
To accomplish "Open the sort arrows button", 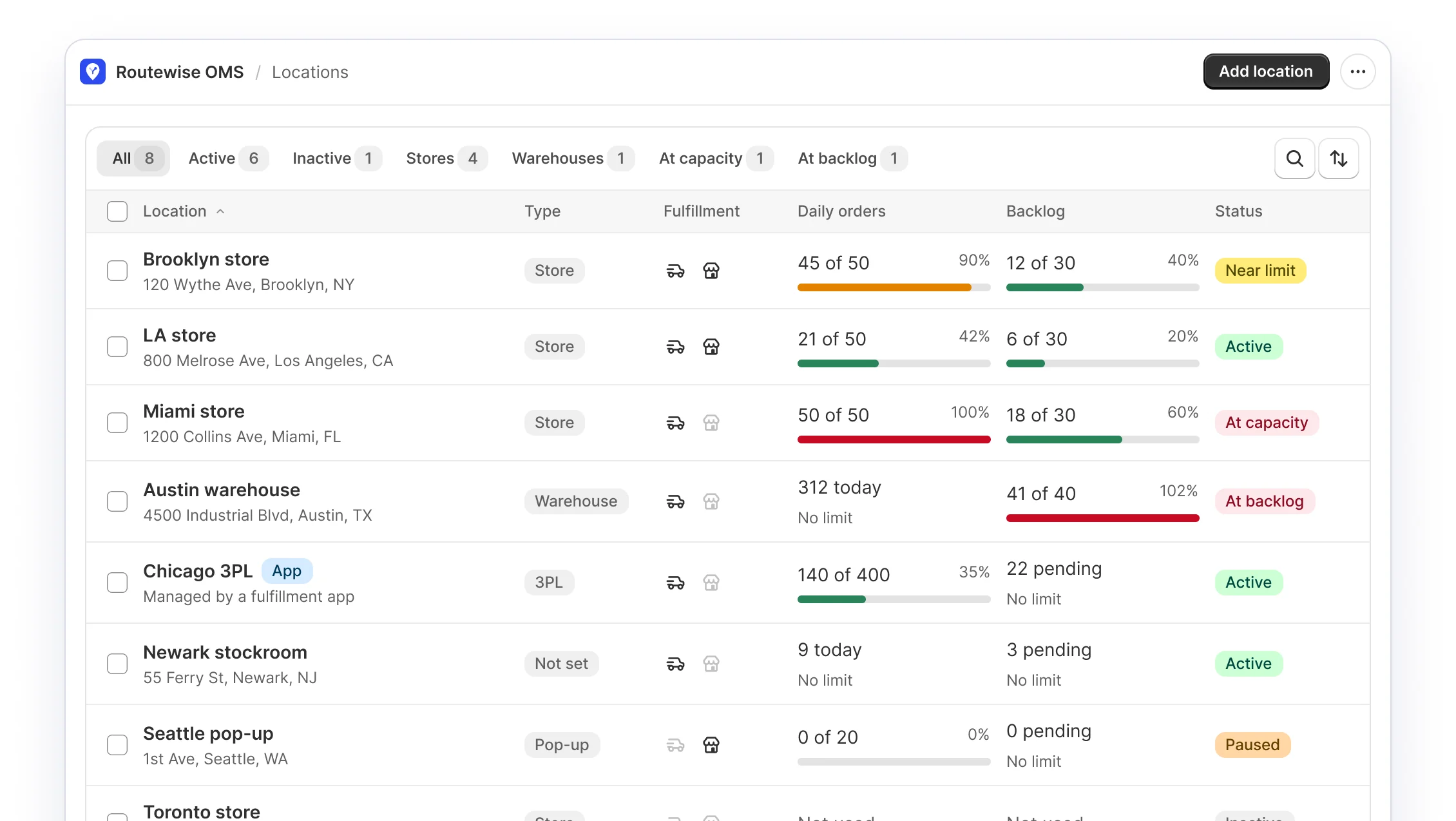I will click(1339, 159).
